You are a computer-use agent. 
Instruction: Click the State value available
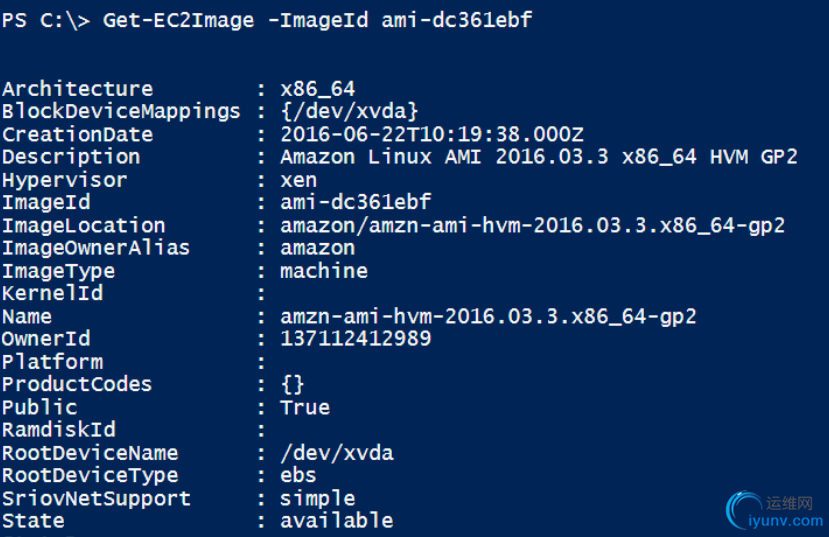coord(337,520)
